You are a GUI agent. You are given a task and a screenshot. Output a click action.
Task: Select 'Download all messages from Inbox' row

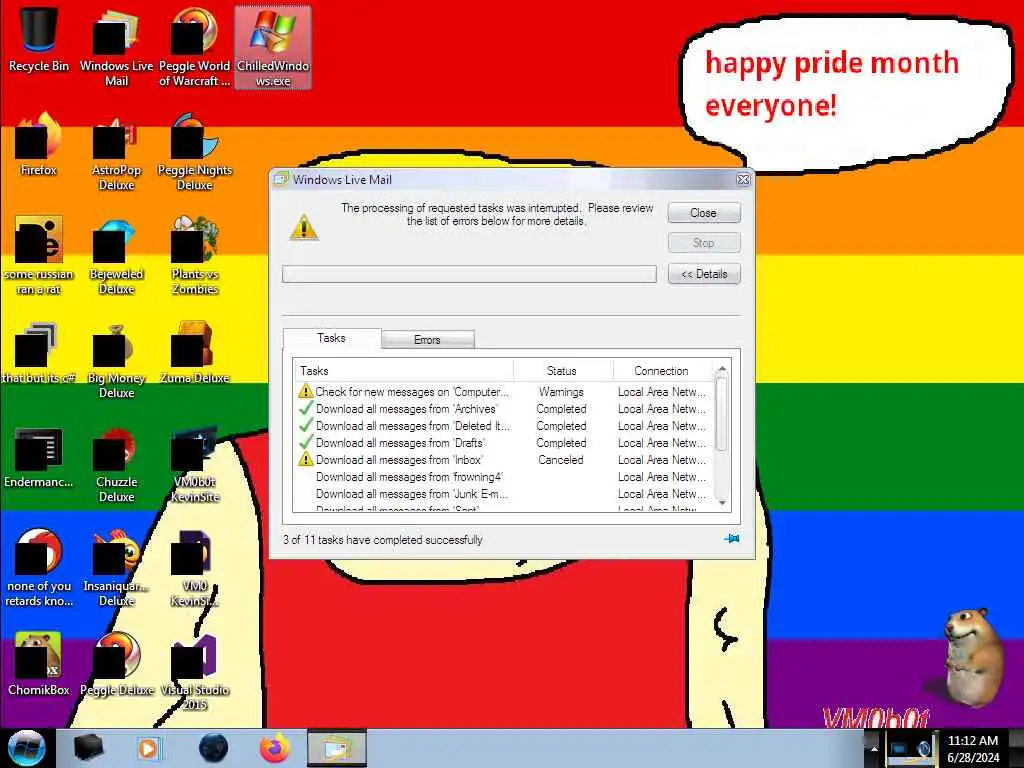[x=504, y=460]
